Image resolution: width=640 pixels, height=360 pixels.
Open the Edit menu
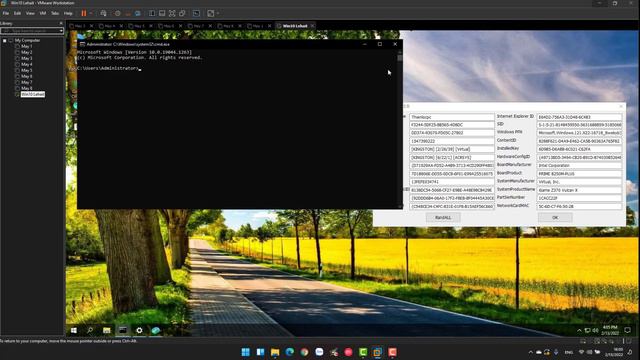pos(18,13)
